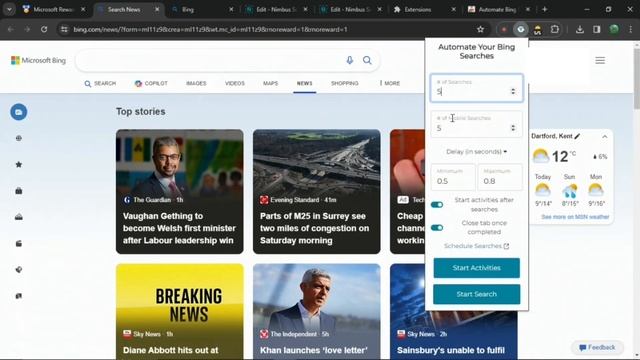This screenshot has width=640, height=360.
Task: Open the Bing hamburger menu
Action: point(600,60)
